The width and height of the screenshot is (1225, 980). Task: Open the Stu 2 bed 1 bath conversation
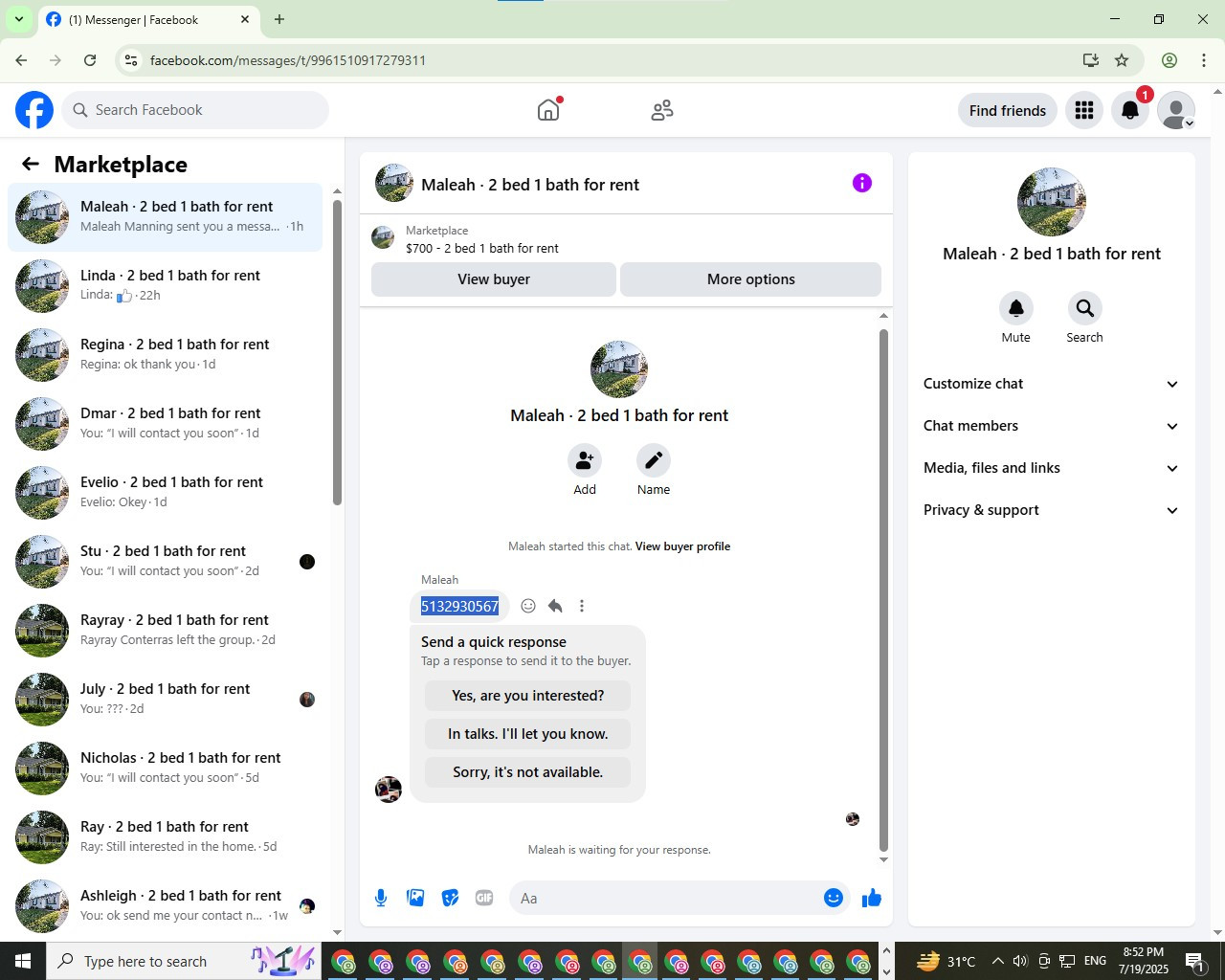(x=165, y=562)
